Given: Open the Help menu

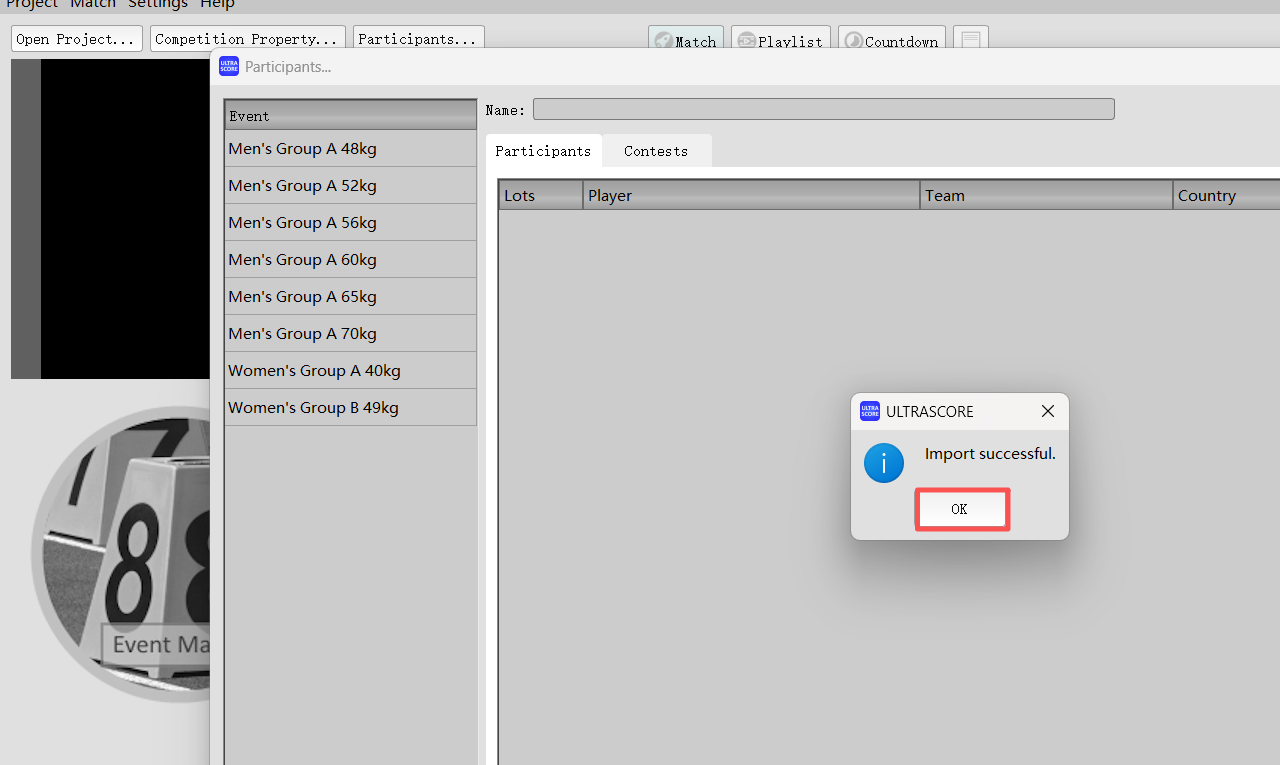Looking at the screenshot, I should point(217,5).
